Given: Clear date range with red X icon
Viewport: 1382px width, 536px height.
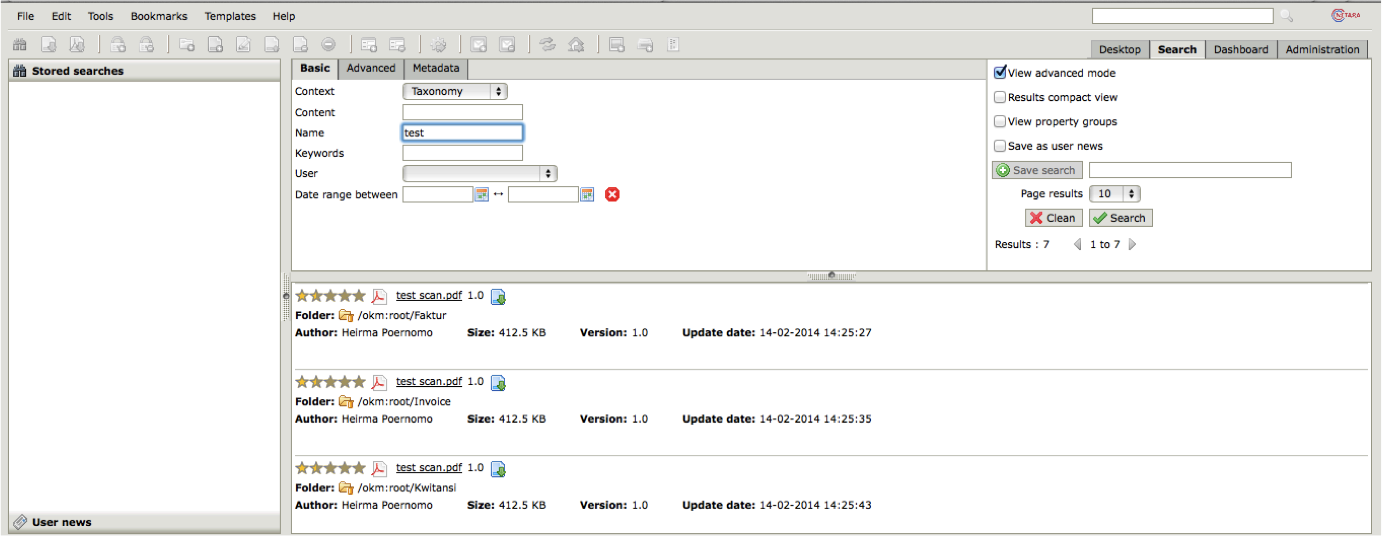Looking at the screenshot, I should [x=613, y=194].
